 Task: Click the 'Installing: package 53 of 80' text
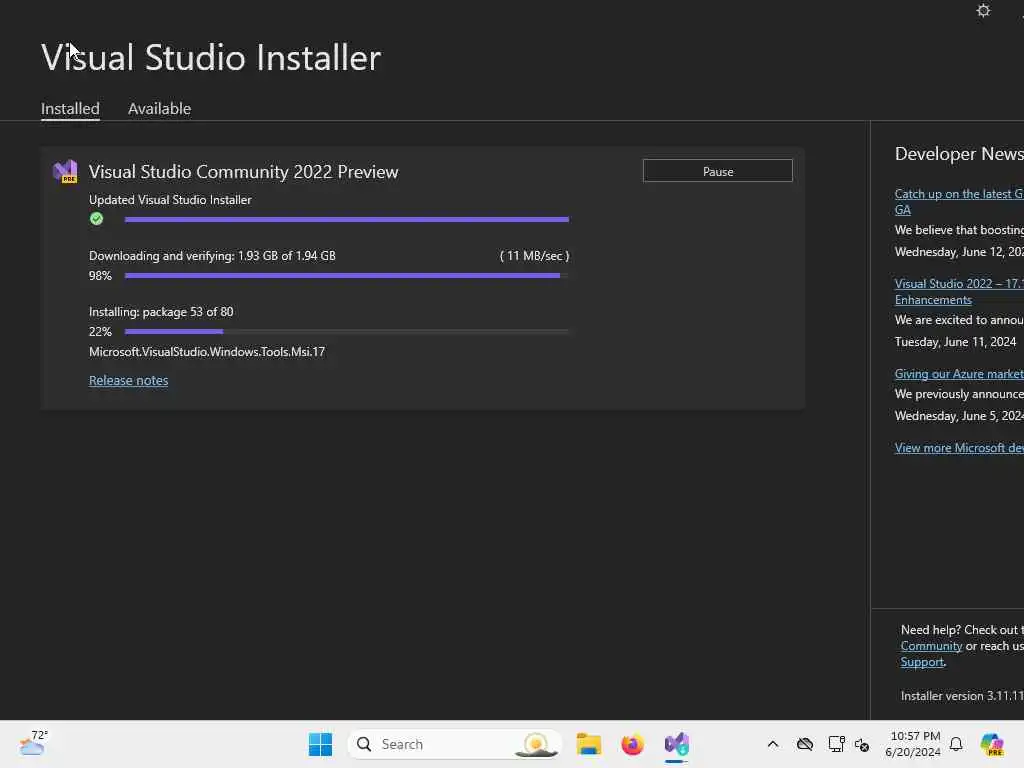click(161, 312)
